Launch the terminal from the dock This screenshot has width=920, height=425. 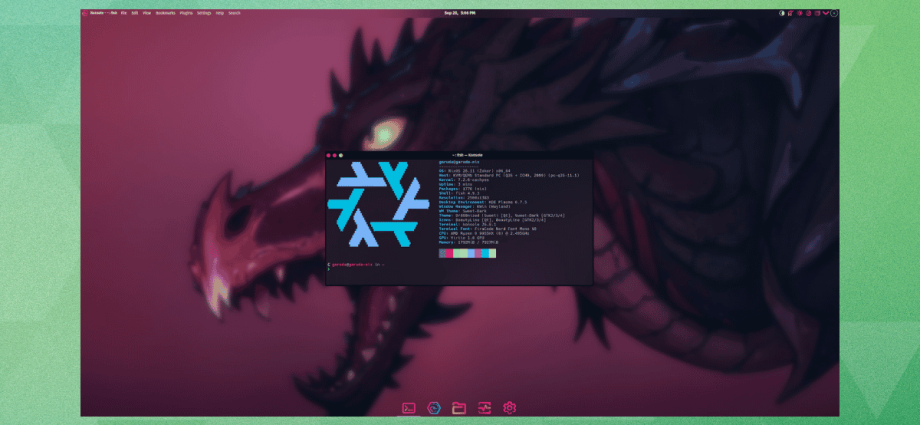409,407
